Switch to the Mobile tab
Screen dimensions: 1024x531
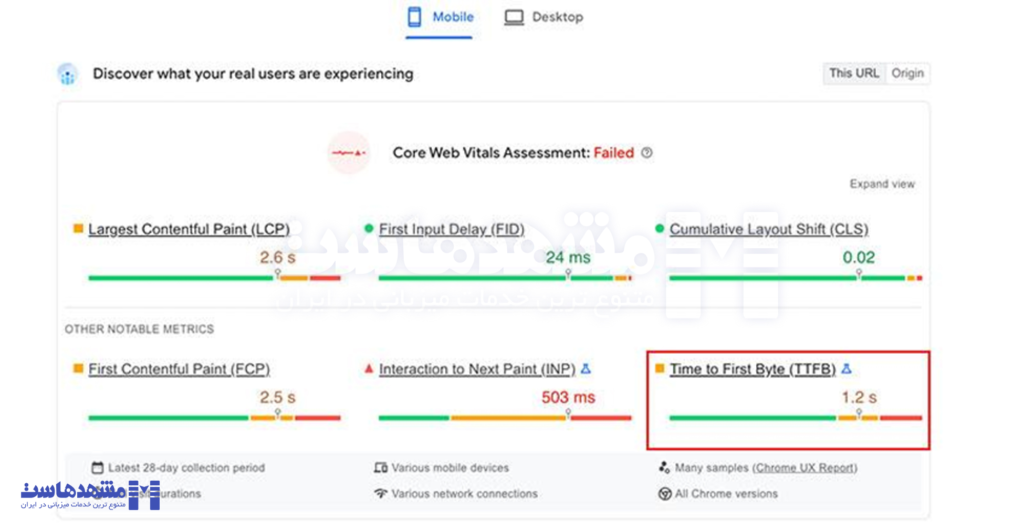point(439,18)
